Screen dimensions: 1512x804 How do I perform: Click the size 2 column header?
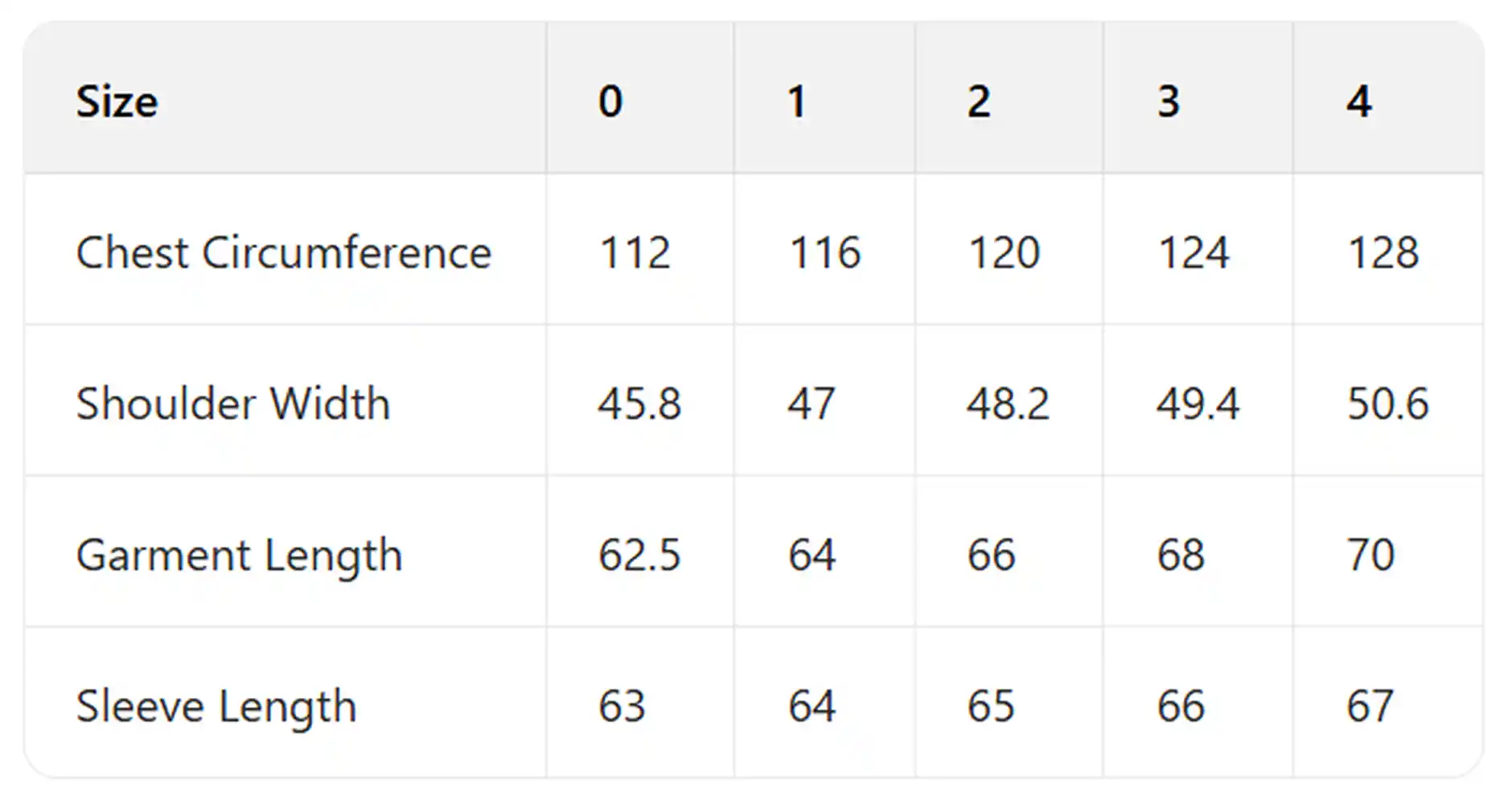tap(979, 102)
